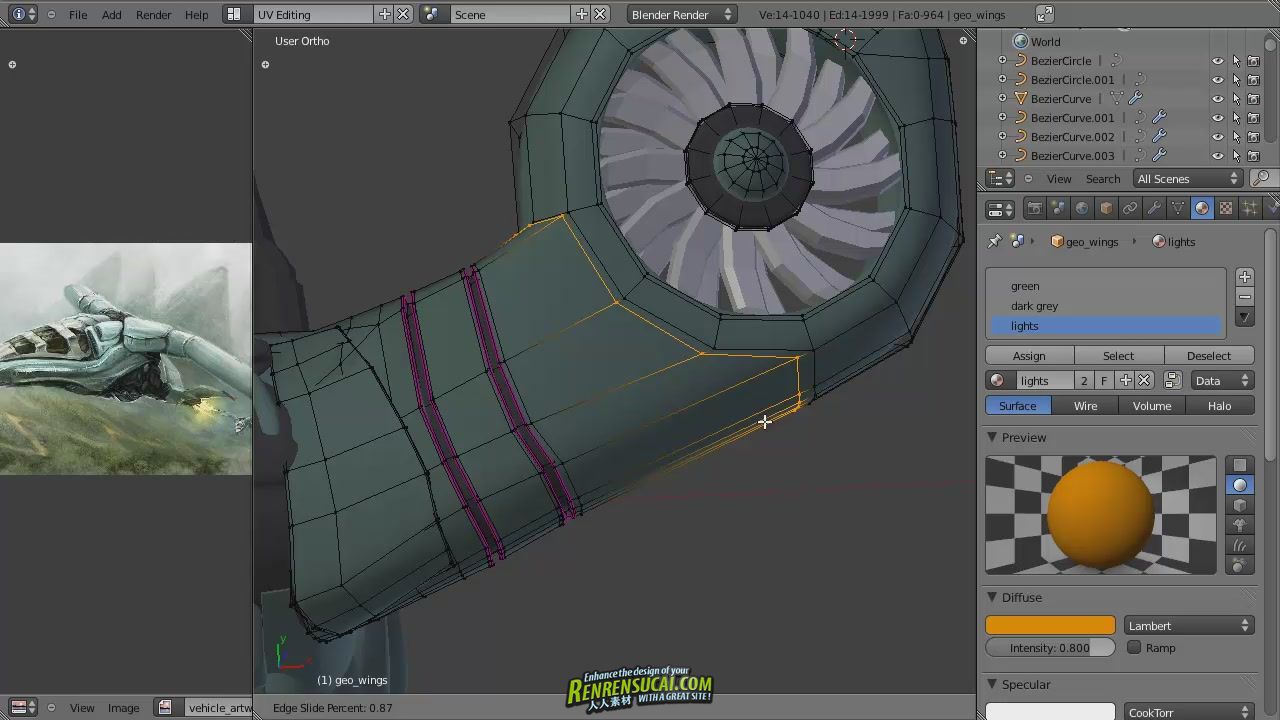Screen dimensions: 1280x720
Task: Select hair strands preview type
Action: 1240,546
